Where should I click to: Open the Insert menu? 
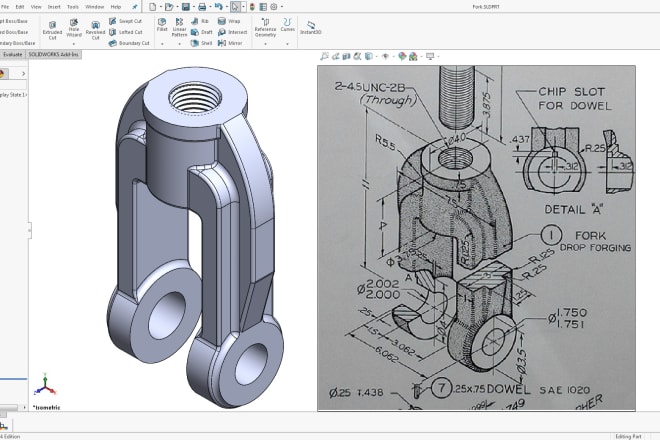(54, 7)
